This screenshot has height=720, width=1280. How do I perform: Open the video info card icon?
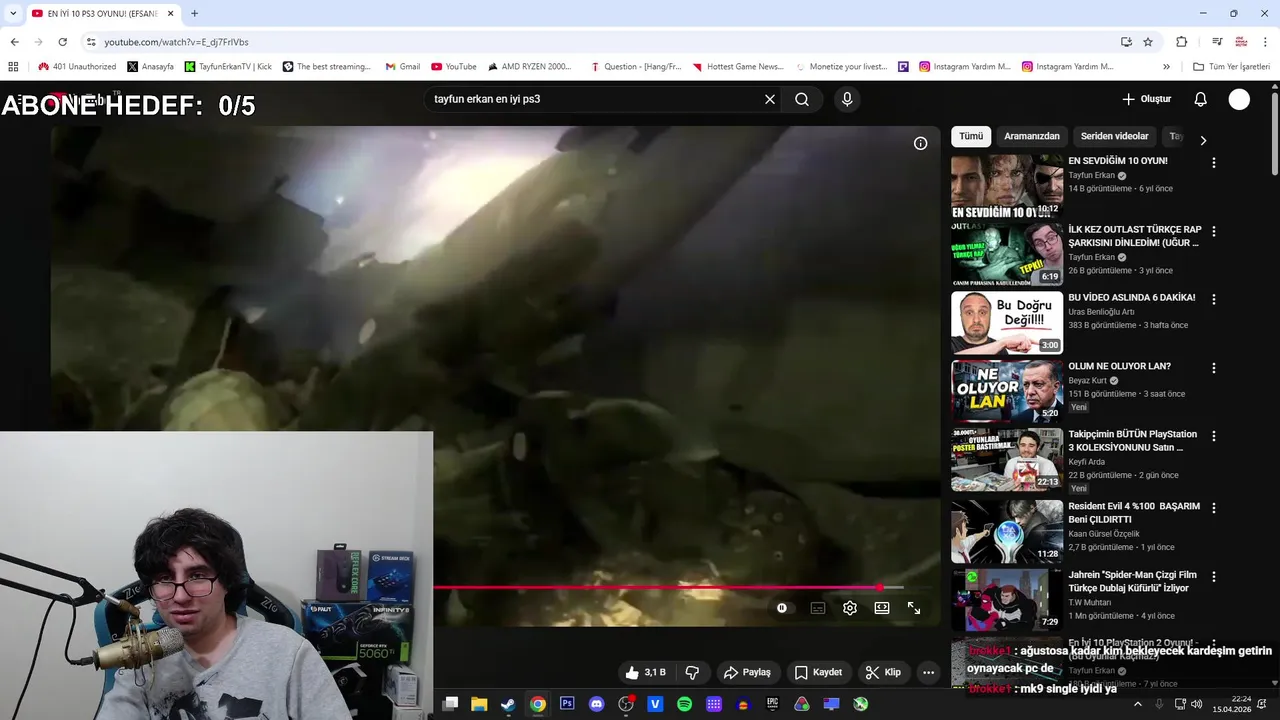click(921, 143)
